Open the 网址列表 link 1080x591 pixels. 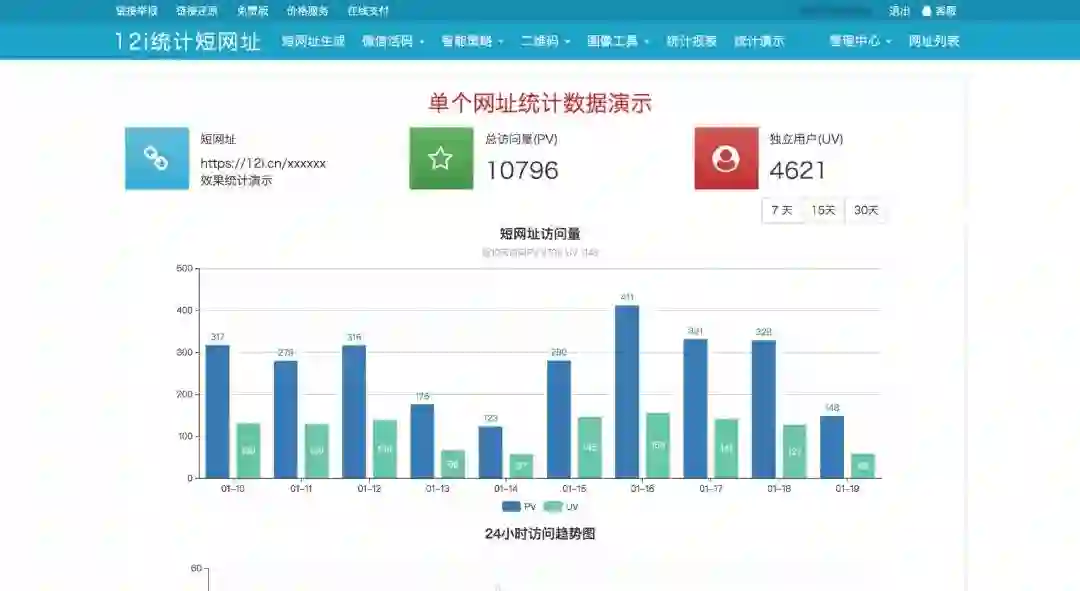(934, 41)
